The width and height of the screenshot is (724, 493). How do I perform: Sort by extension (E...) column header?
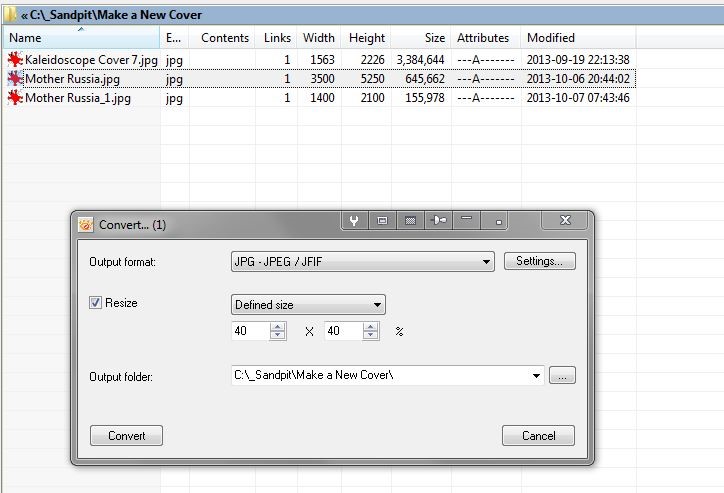(175, 37)
